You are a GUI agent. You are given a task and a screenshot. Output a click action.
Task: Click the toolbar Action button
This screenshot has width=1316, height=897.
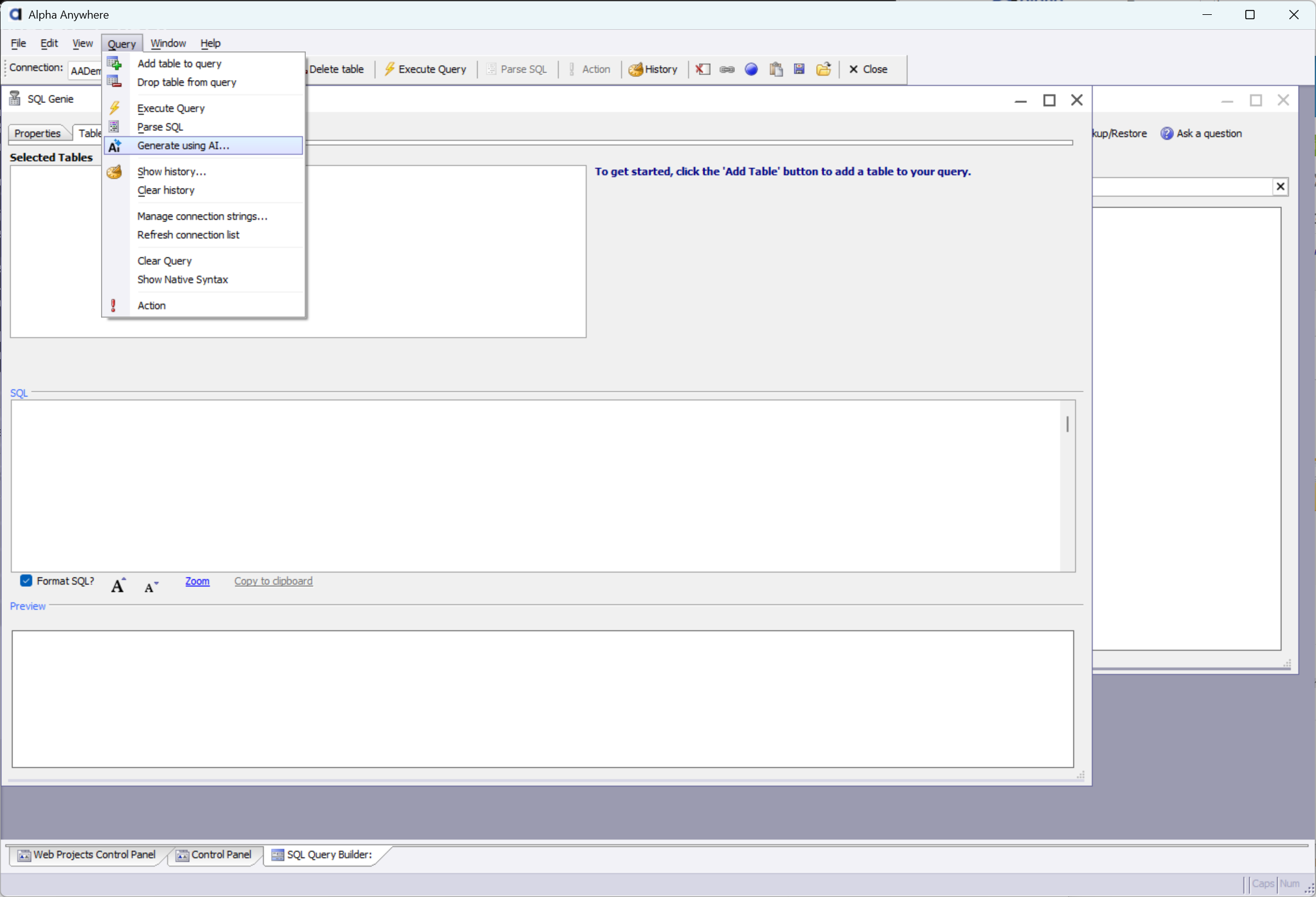click(x=590, y=69)
